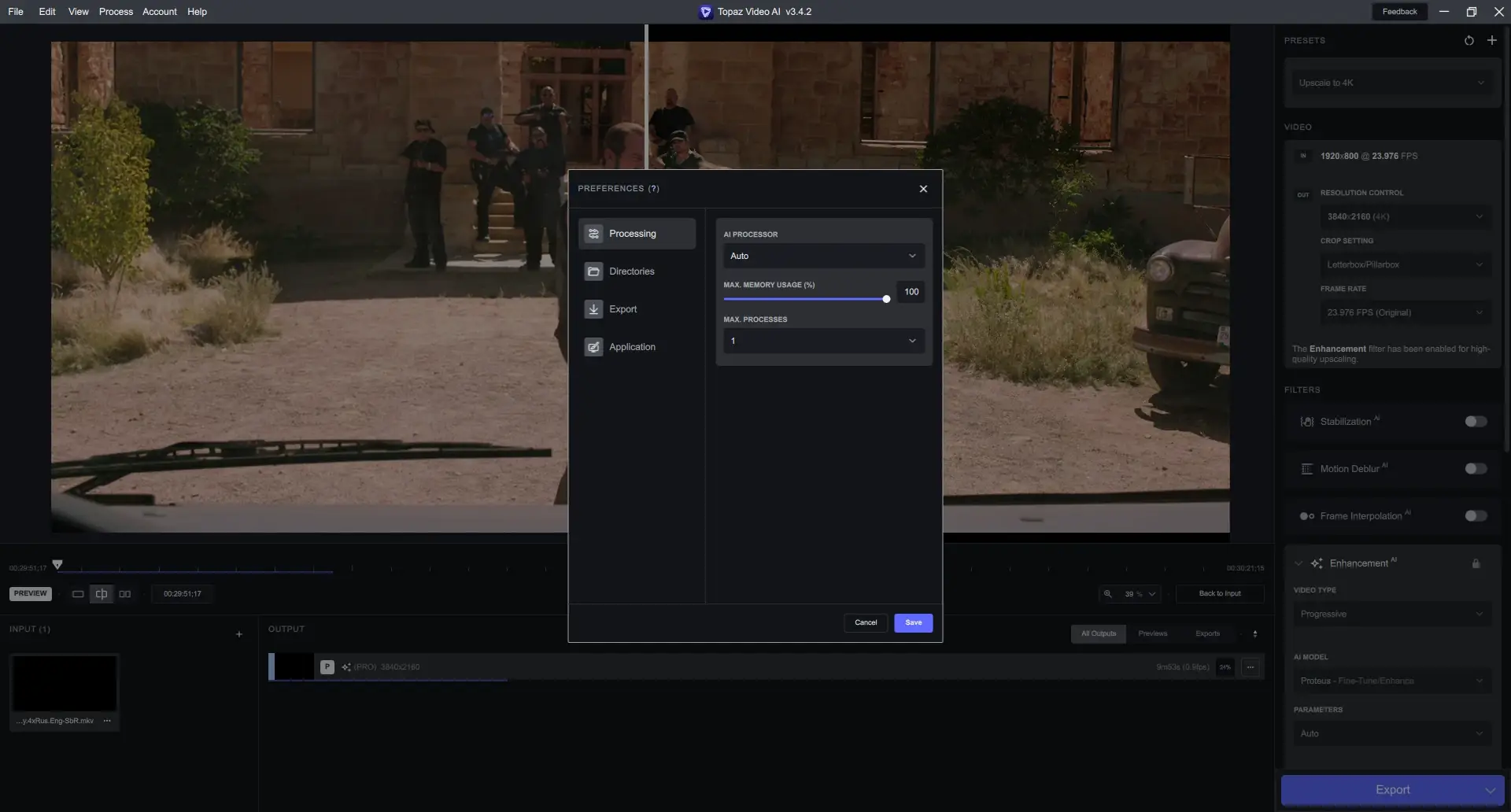1511x812 pixels.
Task: Toggle the Stabilization filter switch
Action: click(x=1476, y=422)
